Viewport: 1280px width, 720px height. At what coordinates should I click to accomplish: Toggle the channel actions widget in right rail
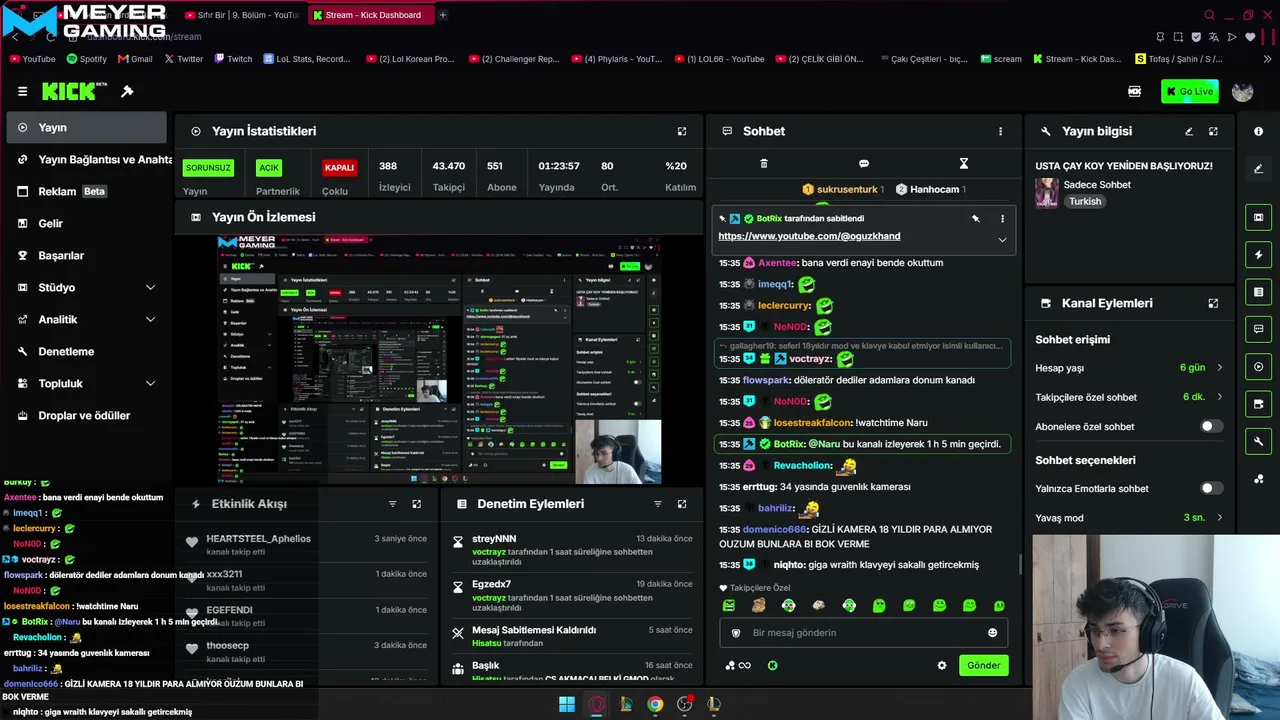1258,404
